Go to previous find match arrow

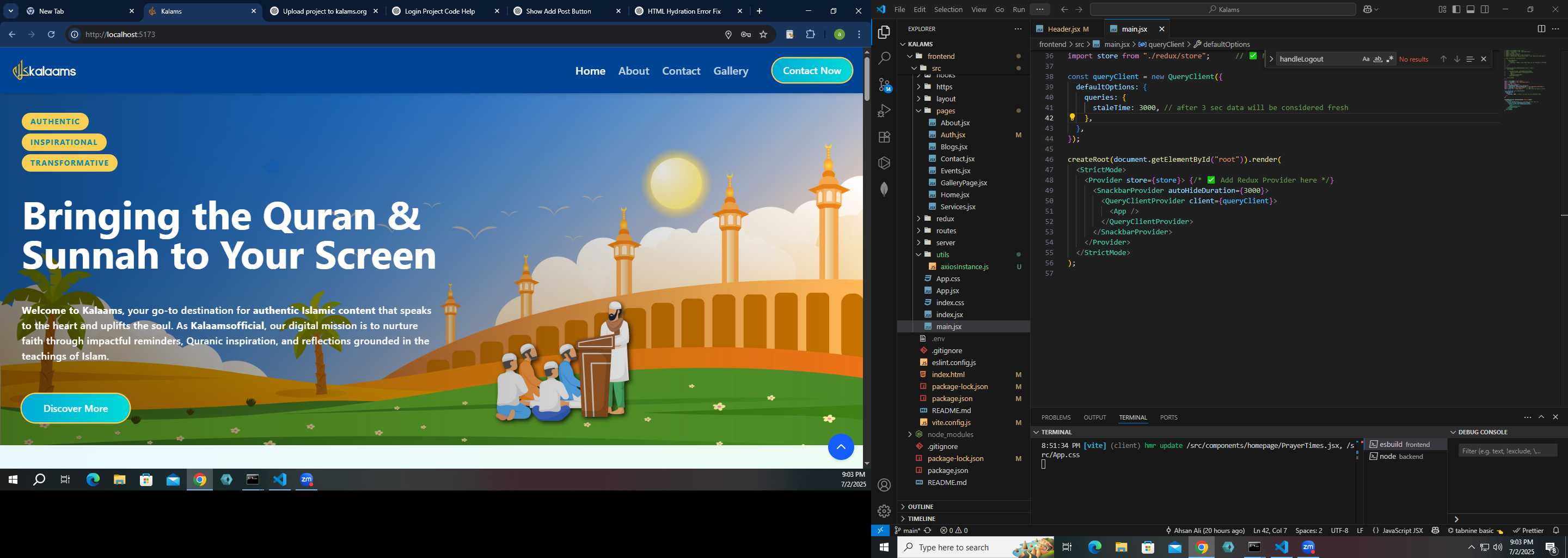pos(1443,59)
